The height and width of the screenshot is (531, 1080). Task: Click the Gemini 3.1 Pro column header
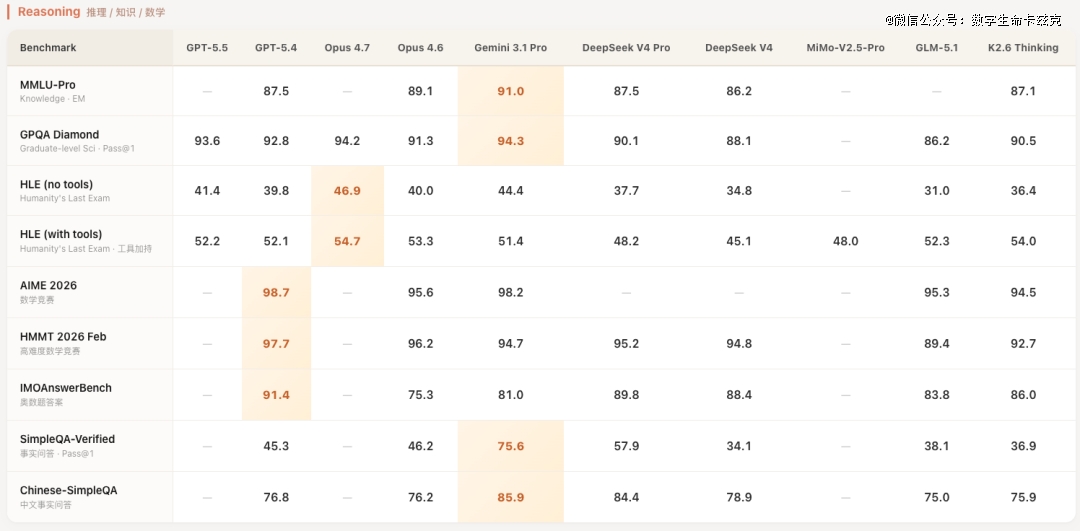click(x=510, y=48)
